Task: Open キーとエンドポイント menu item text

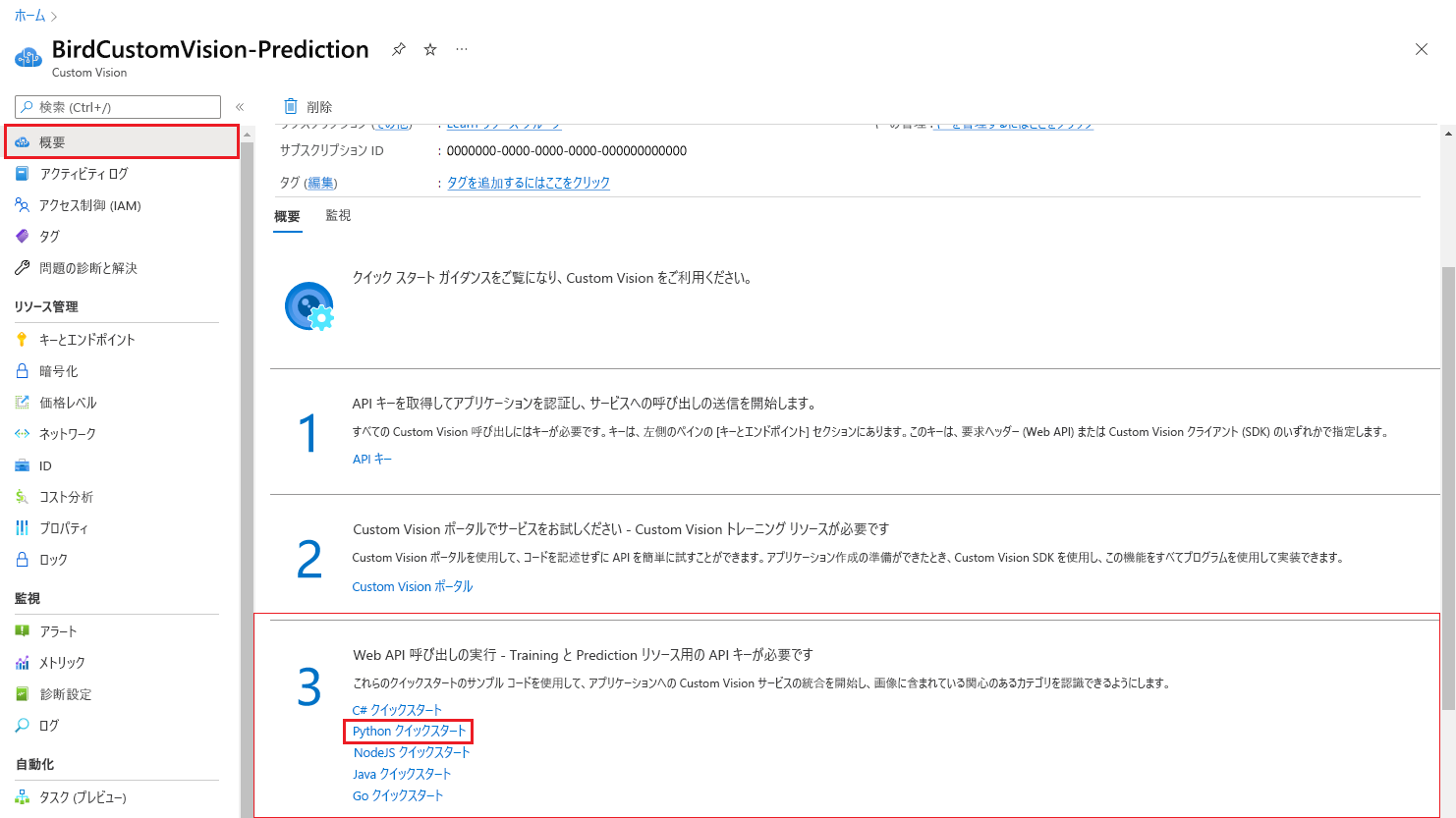Action: tap(87, 340)
